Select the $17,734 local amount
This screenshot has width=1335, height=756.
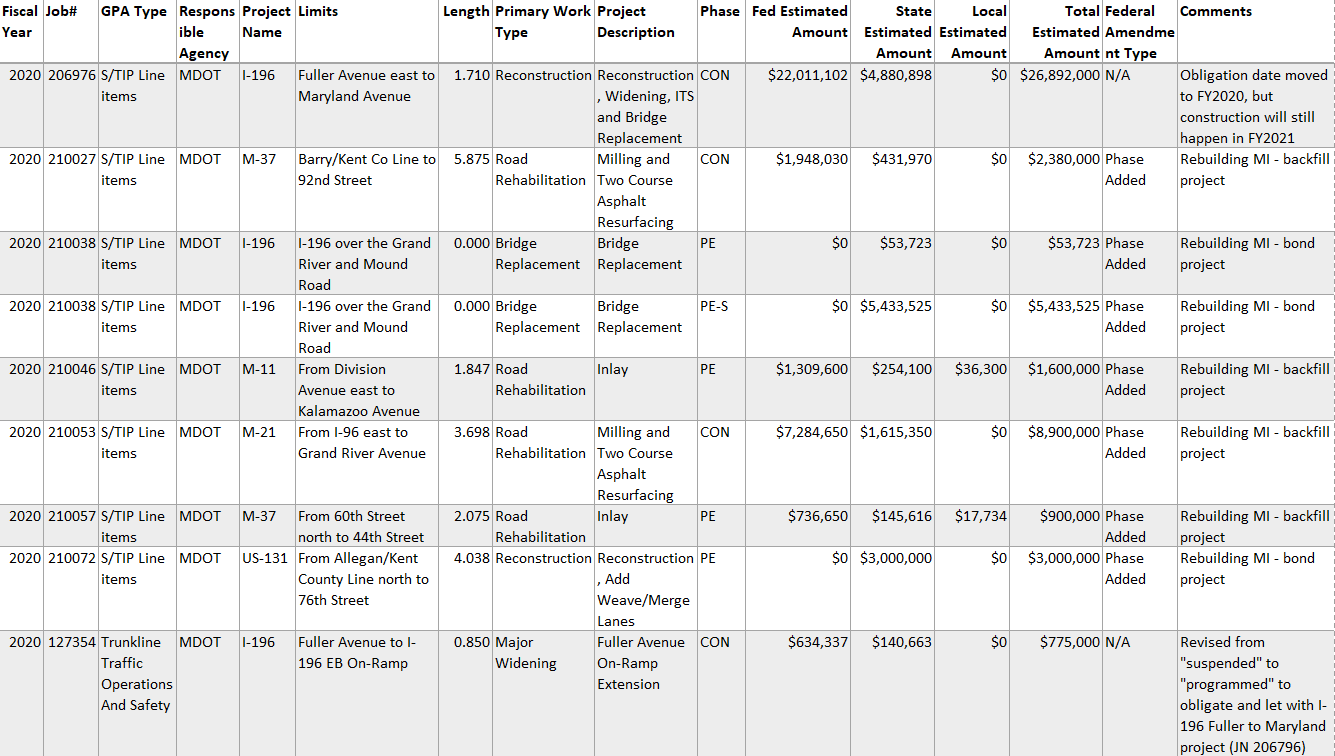(x=980, y=516)
